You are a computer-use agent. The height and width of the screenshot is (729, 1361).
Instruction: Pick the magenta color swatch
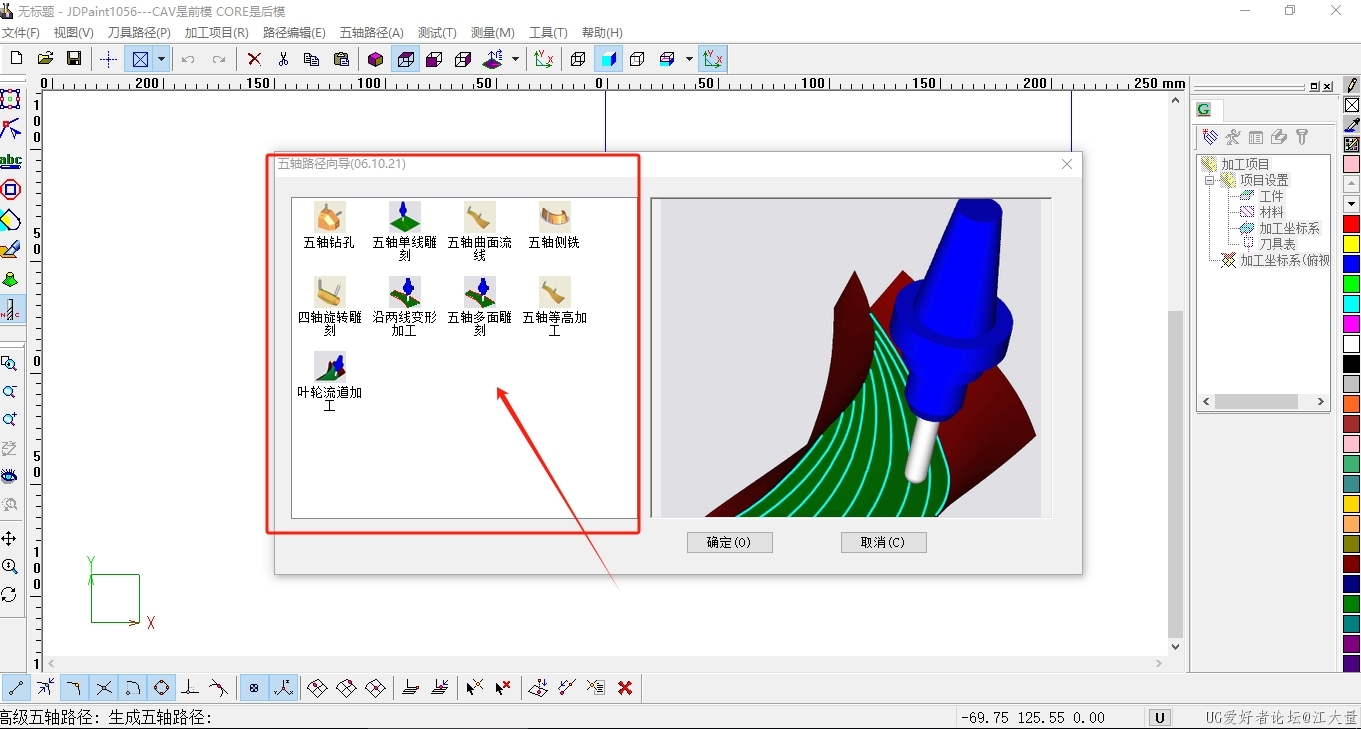[x=1351, y=324]
